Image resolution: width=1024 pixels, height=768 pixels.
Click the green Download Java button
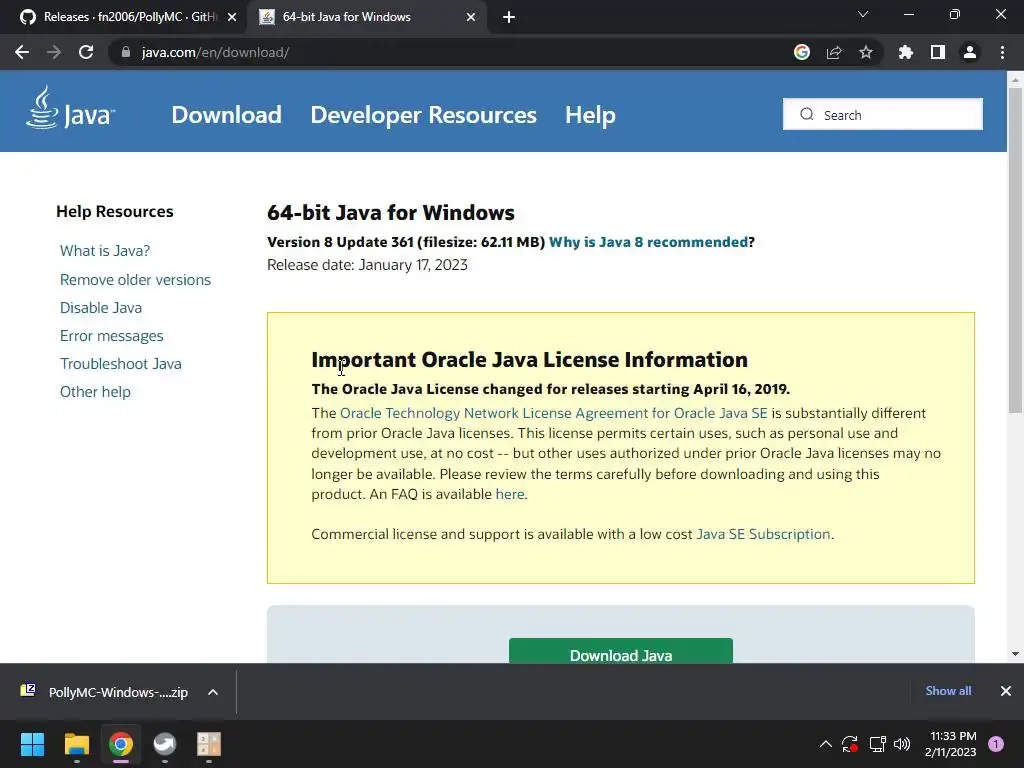(x=620, y=651)
